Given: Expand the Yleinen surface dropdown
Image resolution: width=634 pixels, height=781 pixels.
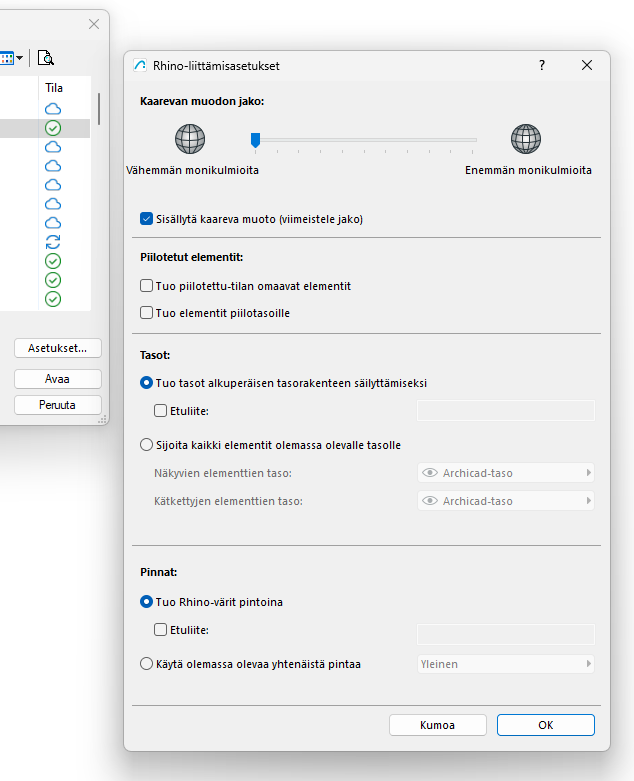Looking at the screenshot, I should [x=505, y=663].
